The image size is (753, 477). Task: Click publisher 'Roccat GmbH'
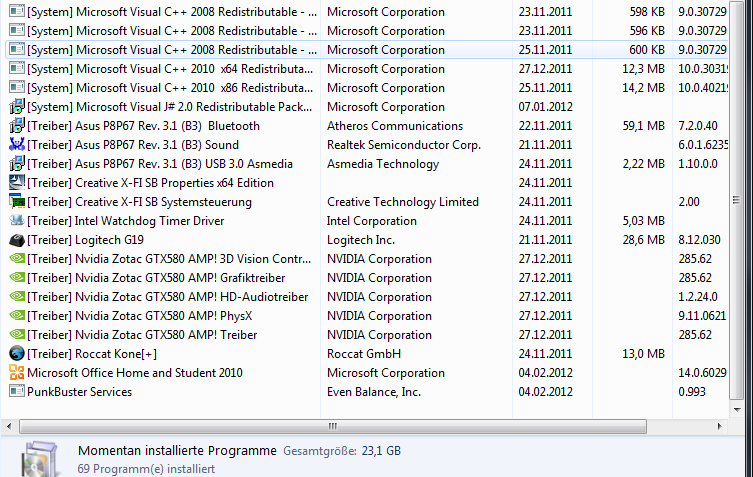[x=364, y=354]
